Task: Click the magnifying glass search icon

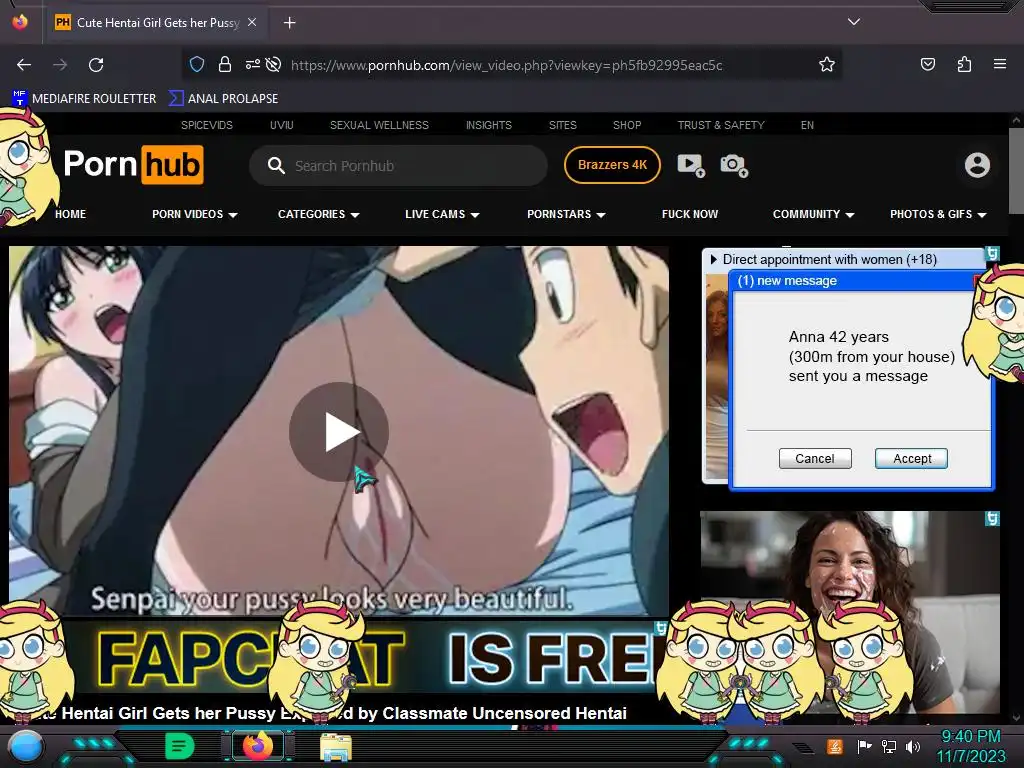Action: pos(276,166)
